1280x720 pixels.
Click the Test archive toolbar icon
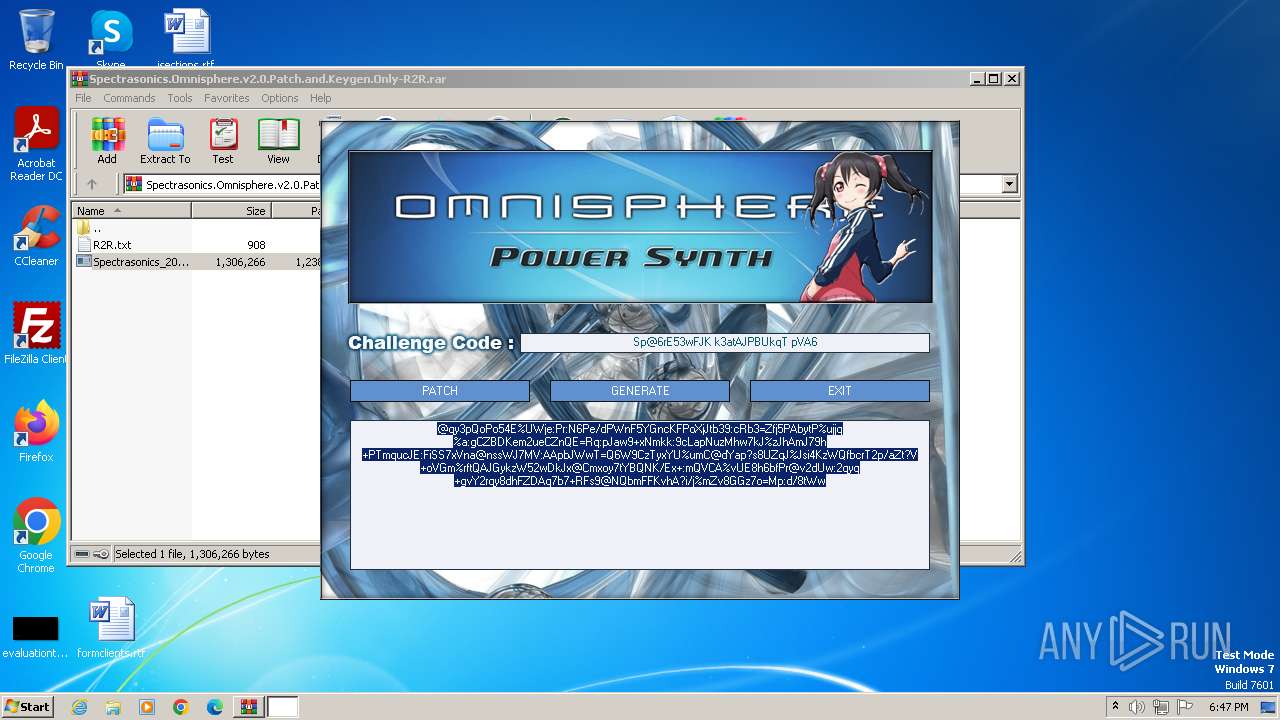223,141
